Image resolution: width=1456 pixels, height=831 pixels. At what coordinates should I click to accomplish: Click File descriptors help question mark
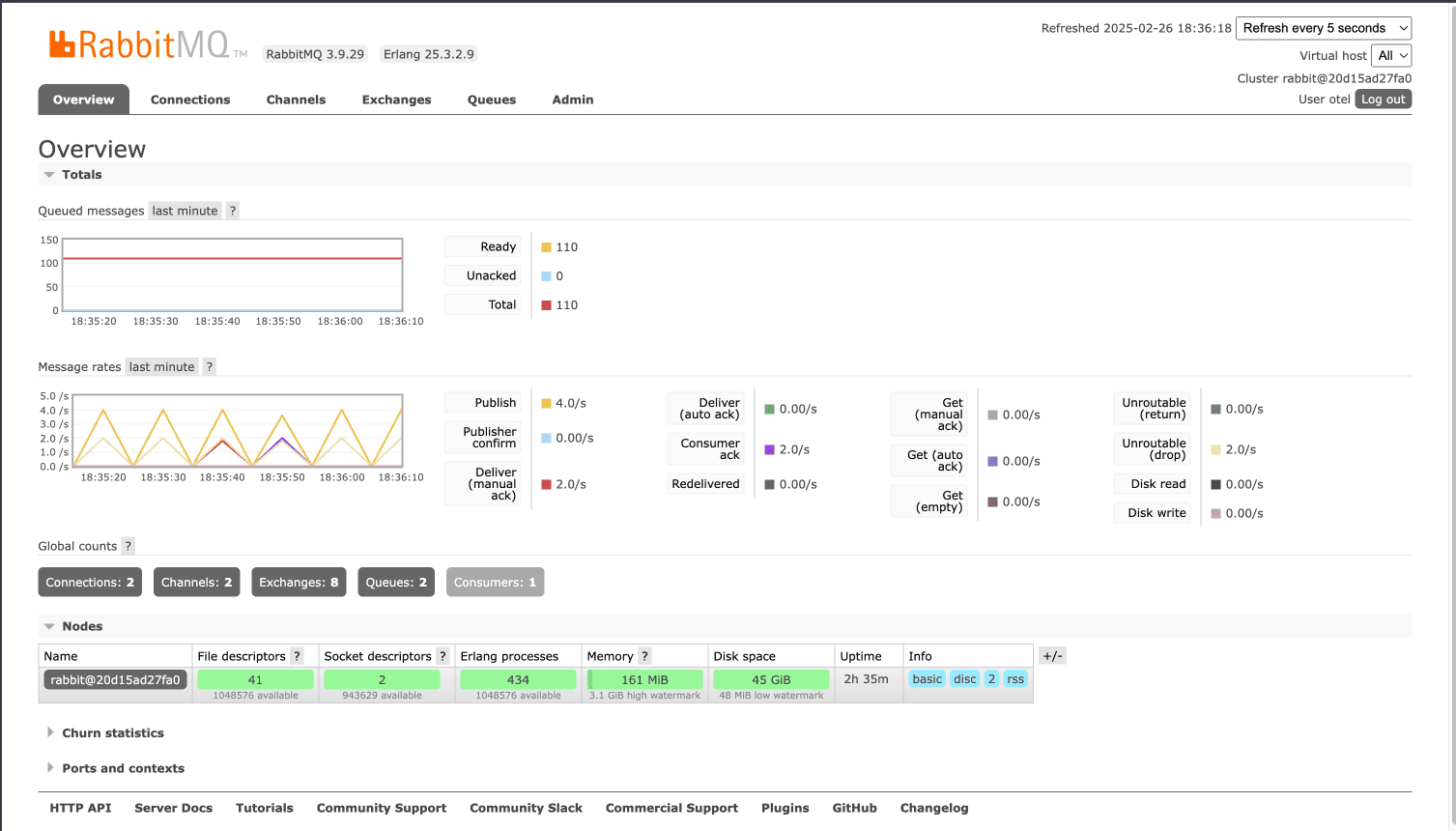click(297, 656)
